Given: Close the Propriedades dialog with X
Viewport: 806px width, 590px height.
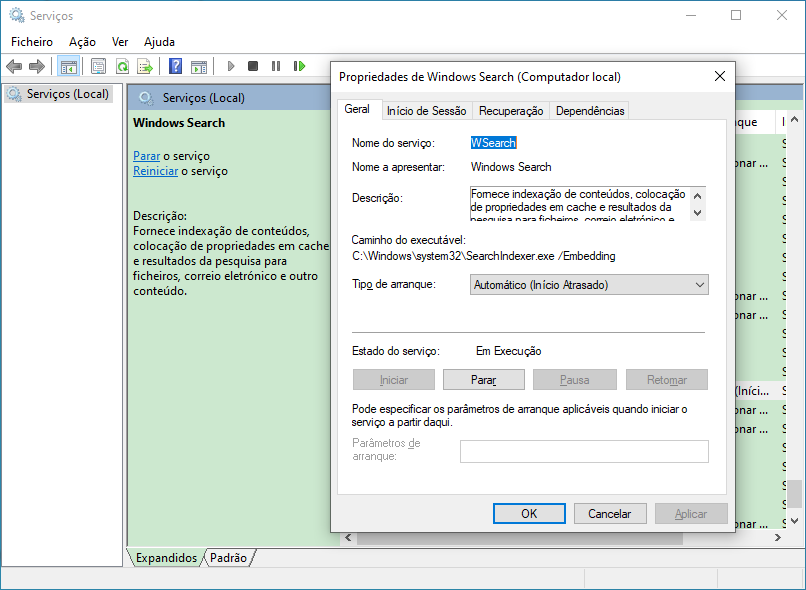Looking at the screenshot, I should [720, 77].
